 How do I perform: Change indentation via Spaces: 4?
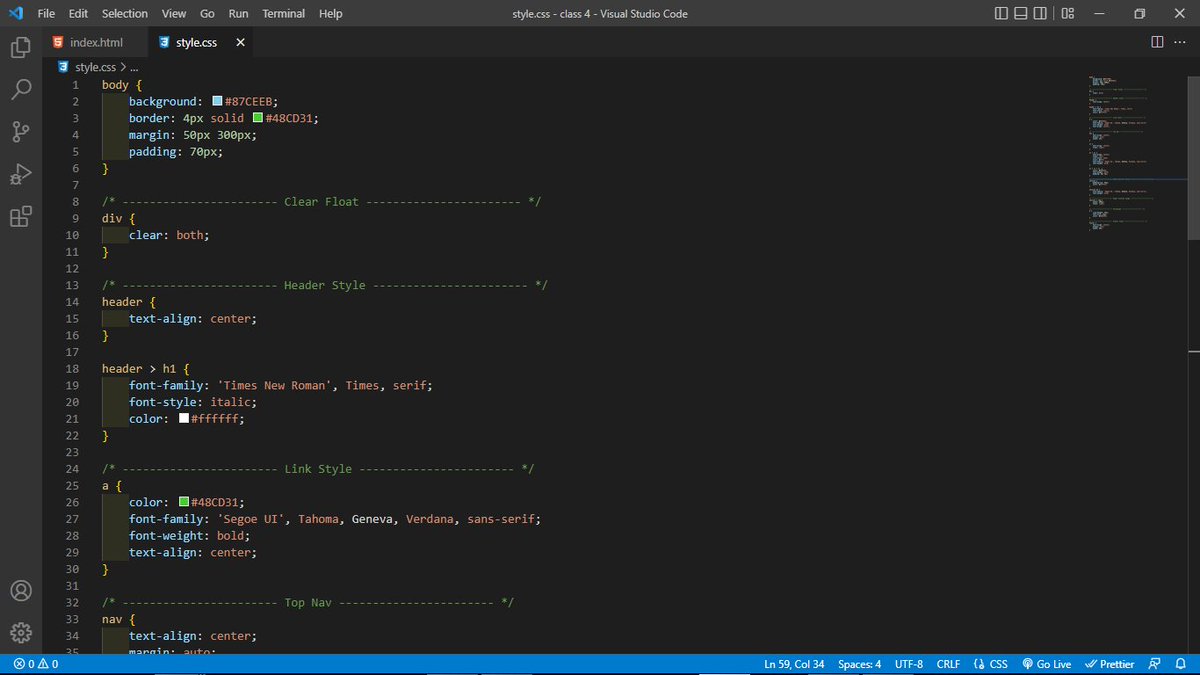(860, 664)
